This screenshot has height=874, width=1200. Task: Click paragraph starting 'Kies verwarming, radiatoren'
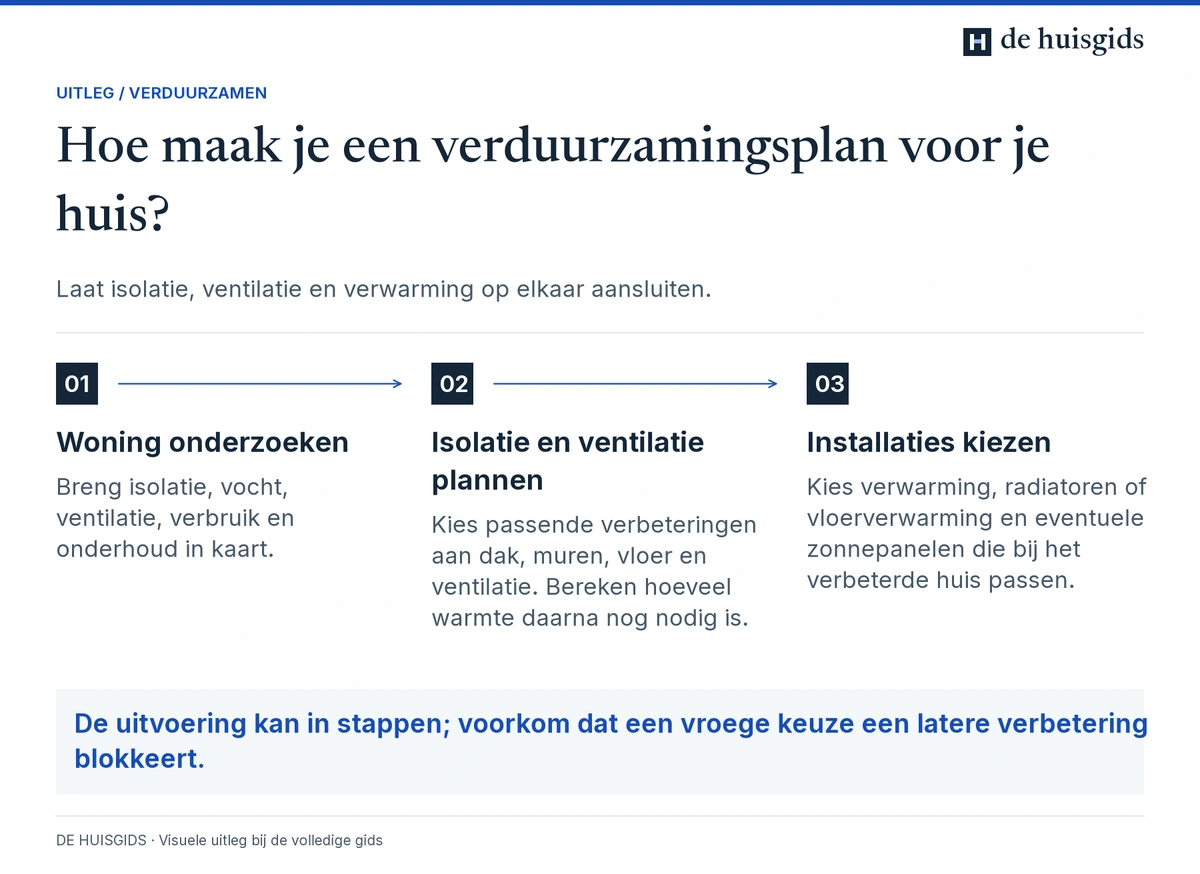tap(976, 533)
